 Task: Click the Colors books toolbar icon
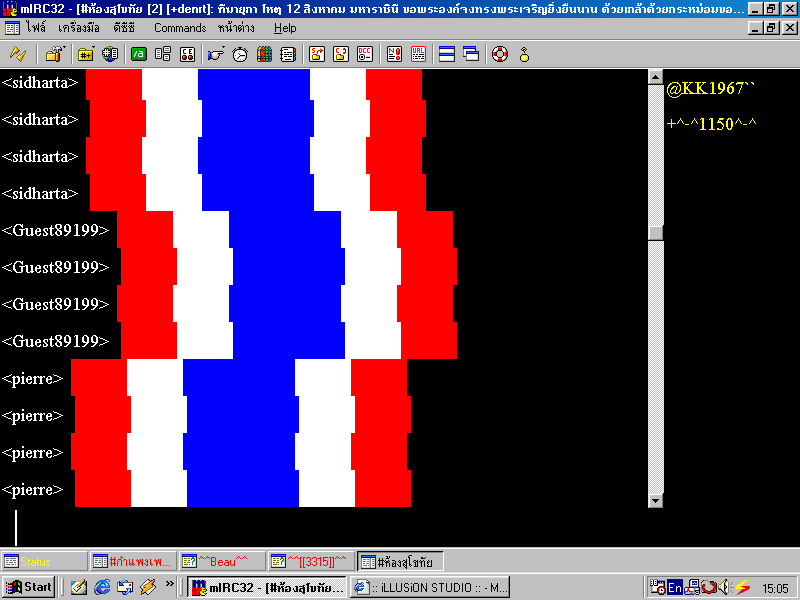click(264, 54)
